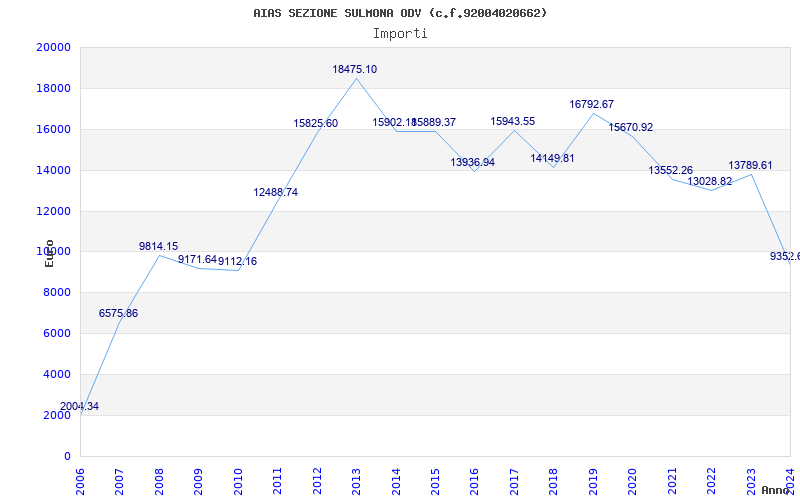Viewport: 800px width, 500px height.
Task: Click the 2008 x-axis year label
Action: coord(159,481)
